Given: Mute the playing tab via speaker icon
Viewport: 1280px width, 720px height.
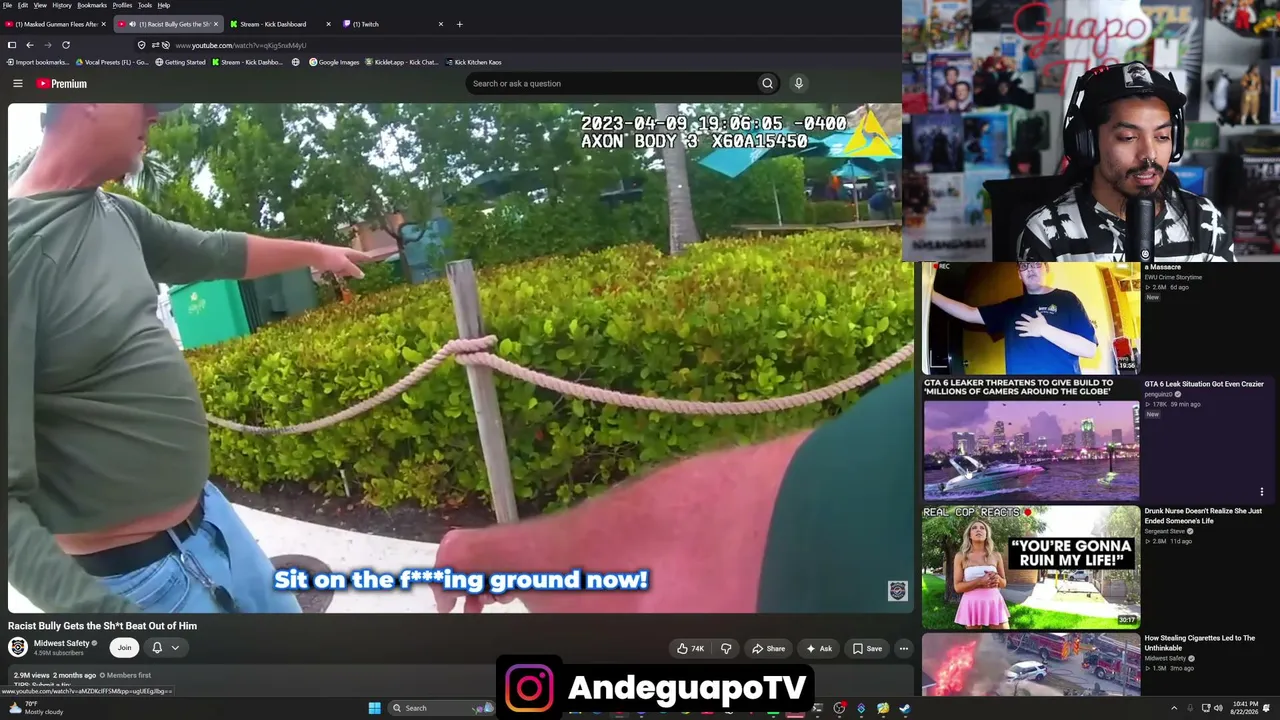Looking at the screenshot, I should click(x=132, y=24).
